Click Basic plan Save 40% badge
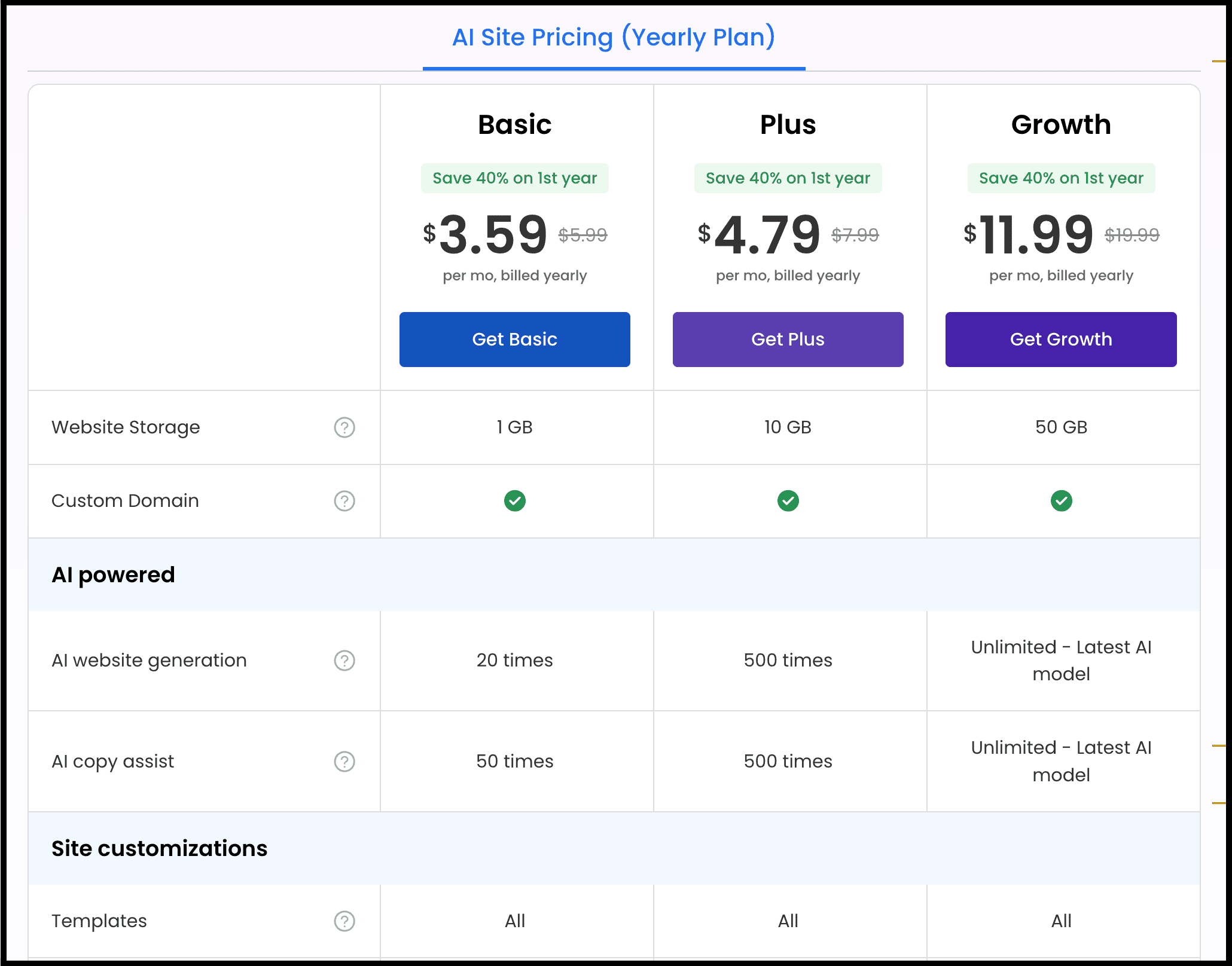 click(515, 178)
